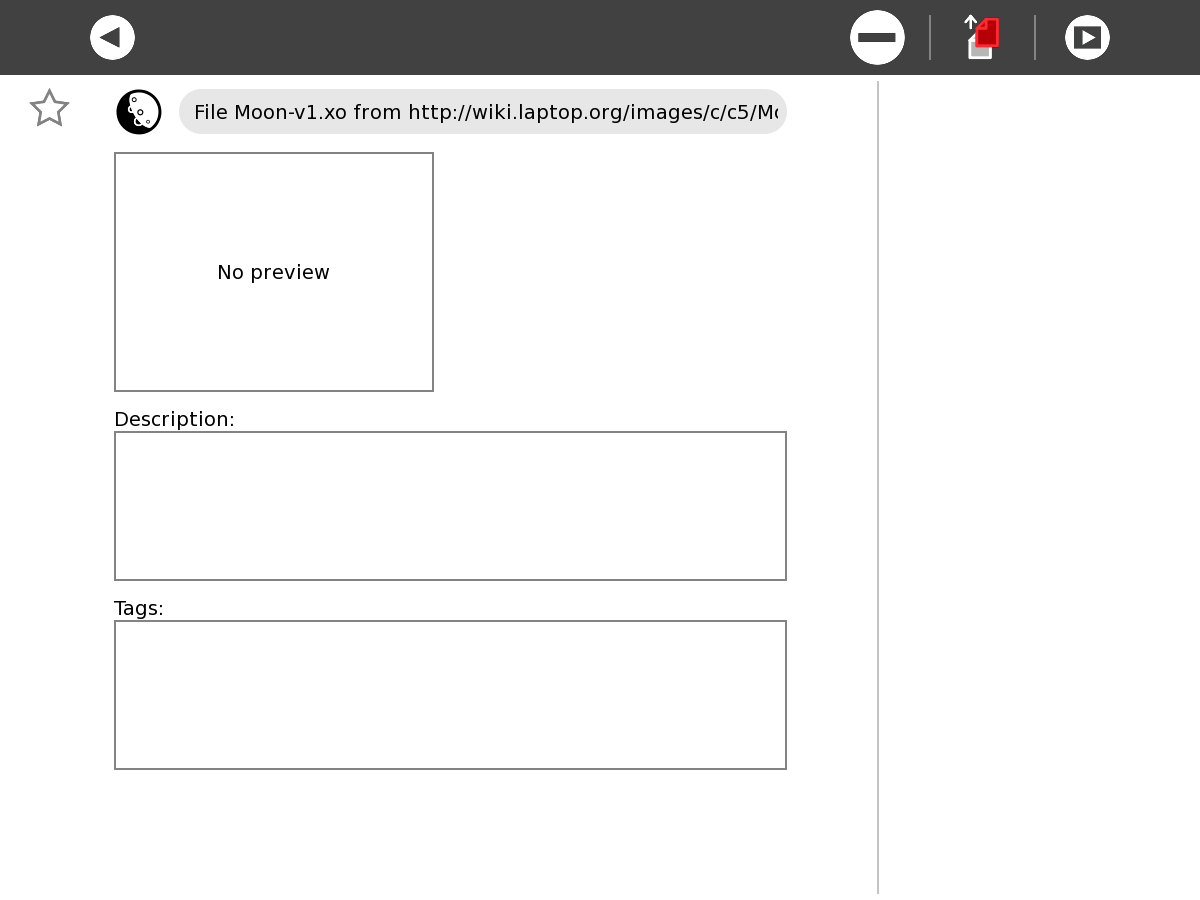
Task: Click the Description: label
Action: 174,419
